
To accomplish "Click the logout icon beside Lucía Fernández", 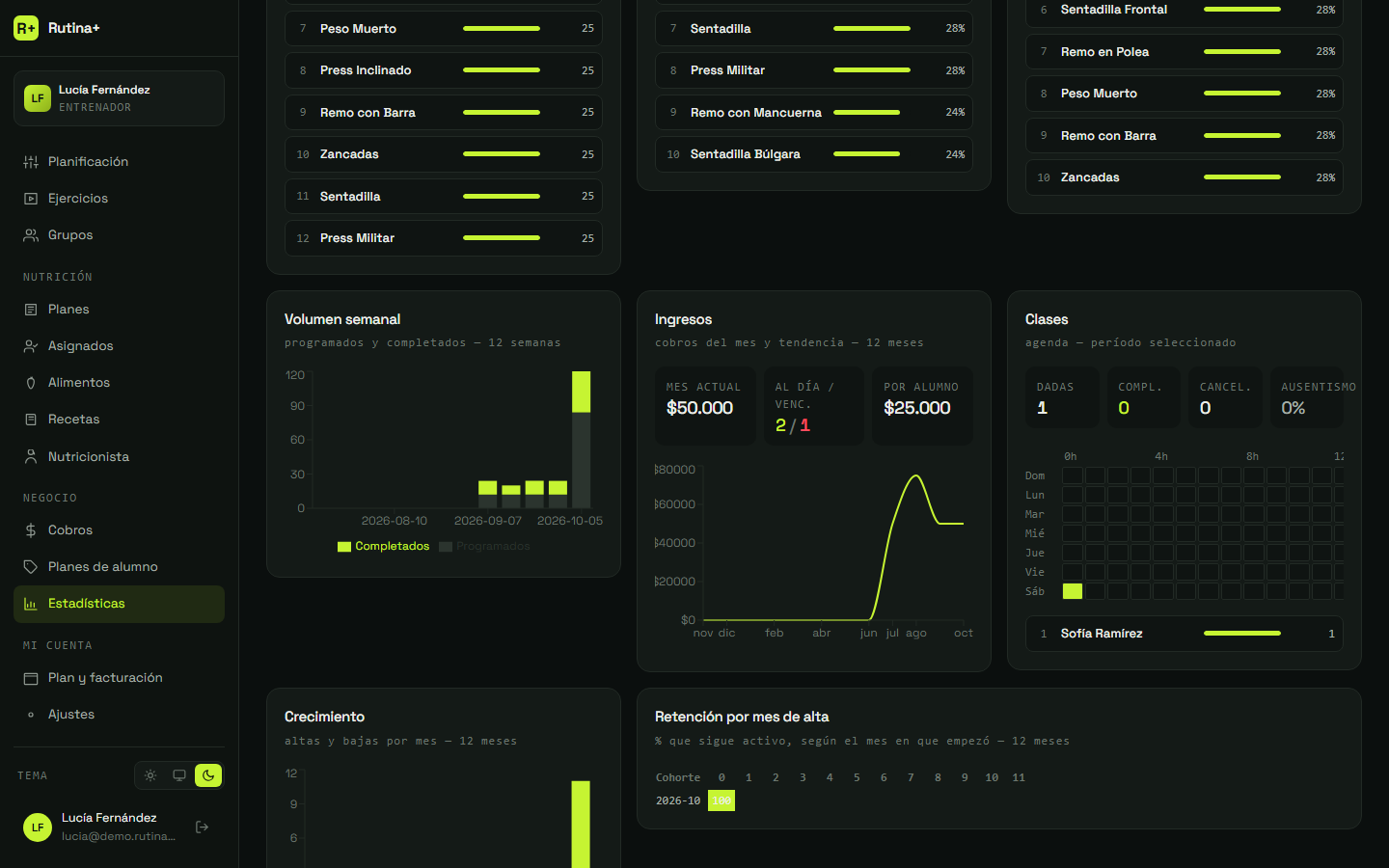I will pos(202,827).
